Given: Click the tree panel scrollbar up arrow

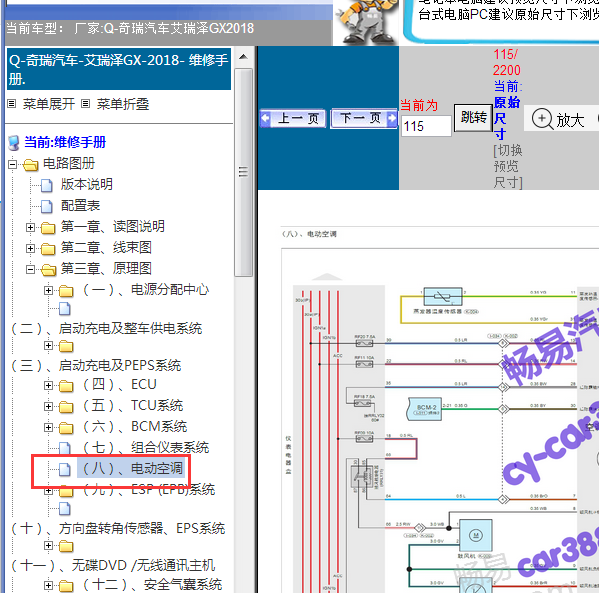Looking at the screenshot, I should (x=243, y=57).
